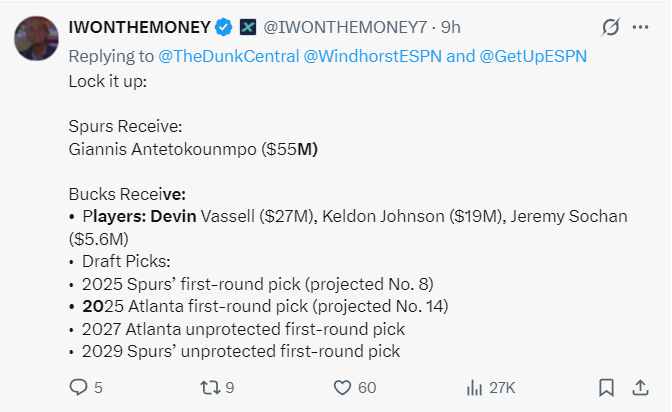
Task: Click the square affiliate badge beside the name
Action: 248,27
